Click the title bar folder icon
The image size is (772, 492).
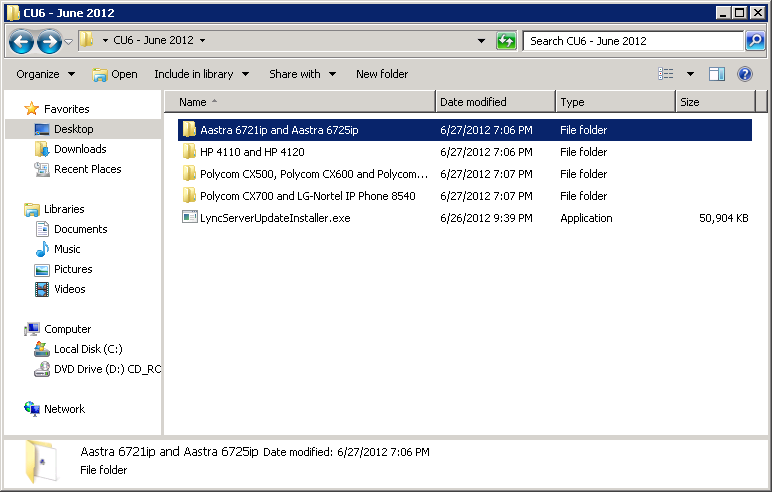coord(13,13)
